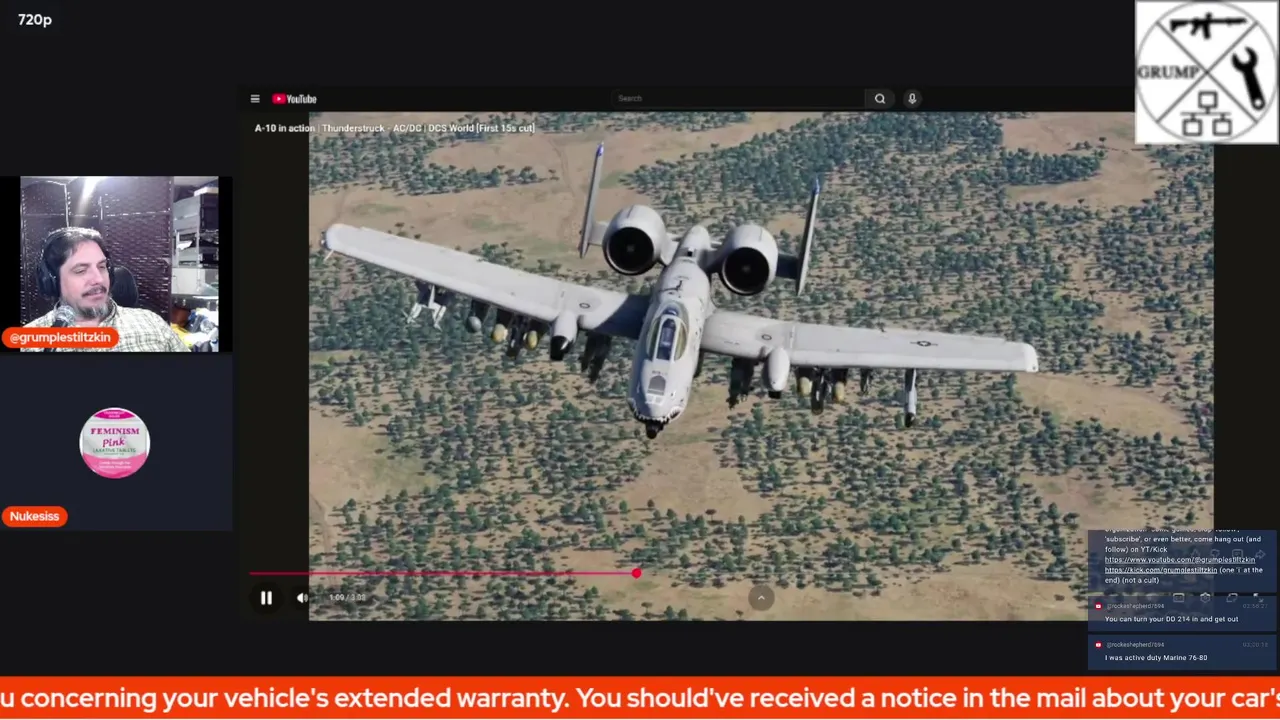Image resolution: width=1280 pixels, height=720 pixels.
Task: Open the kick.com/grumplestiltzkin link
Action: pyautogui.click(x=1161, y=570)
